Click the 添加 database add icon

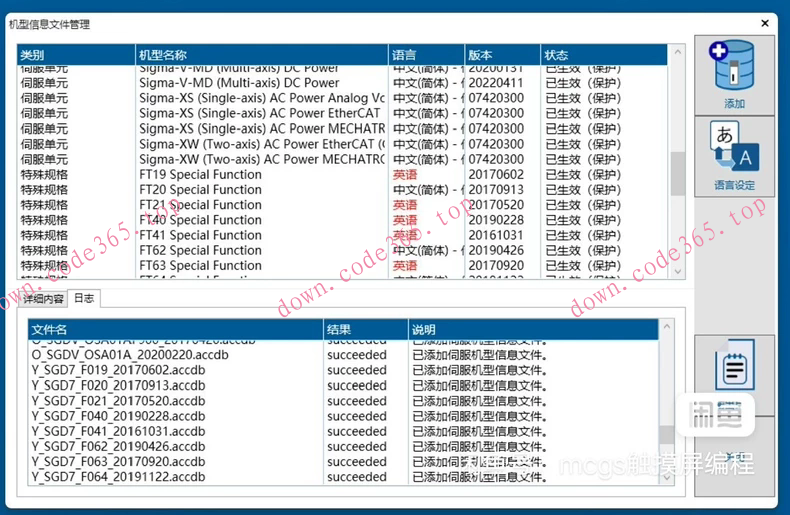[x=734, y=76]
